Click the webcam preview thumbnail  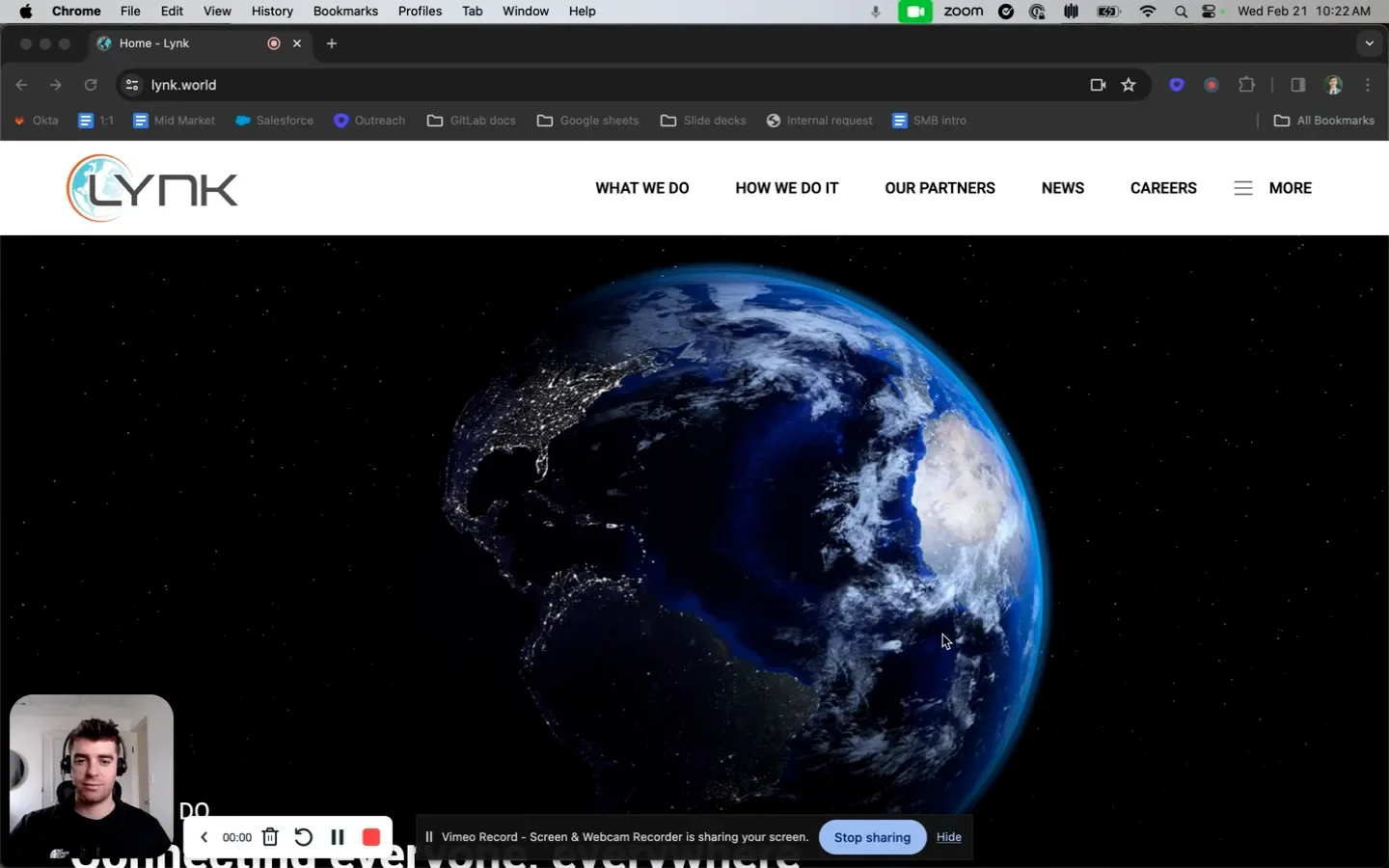[92, 776]
